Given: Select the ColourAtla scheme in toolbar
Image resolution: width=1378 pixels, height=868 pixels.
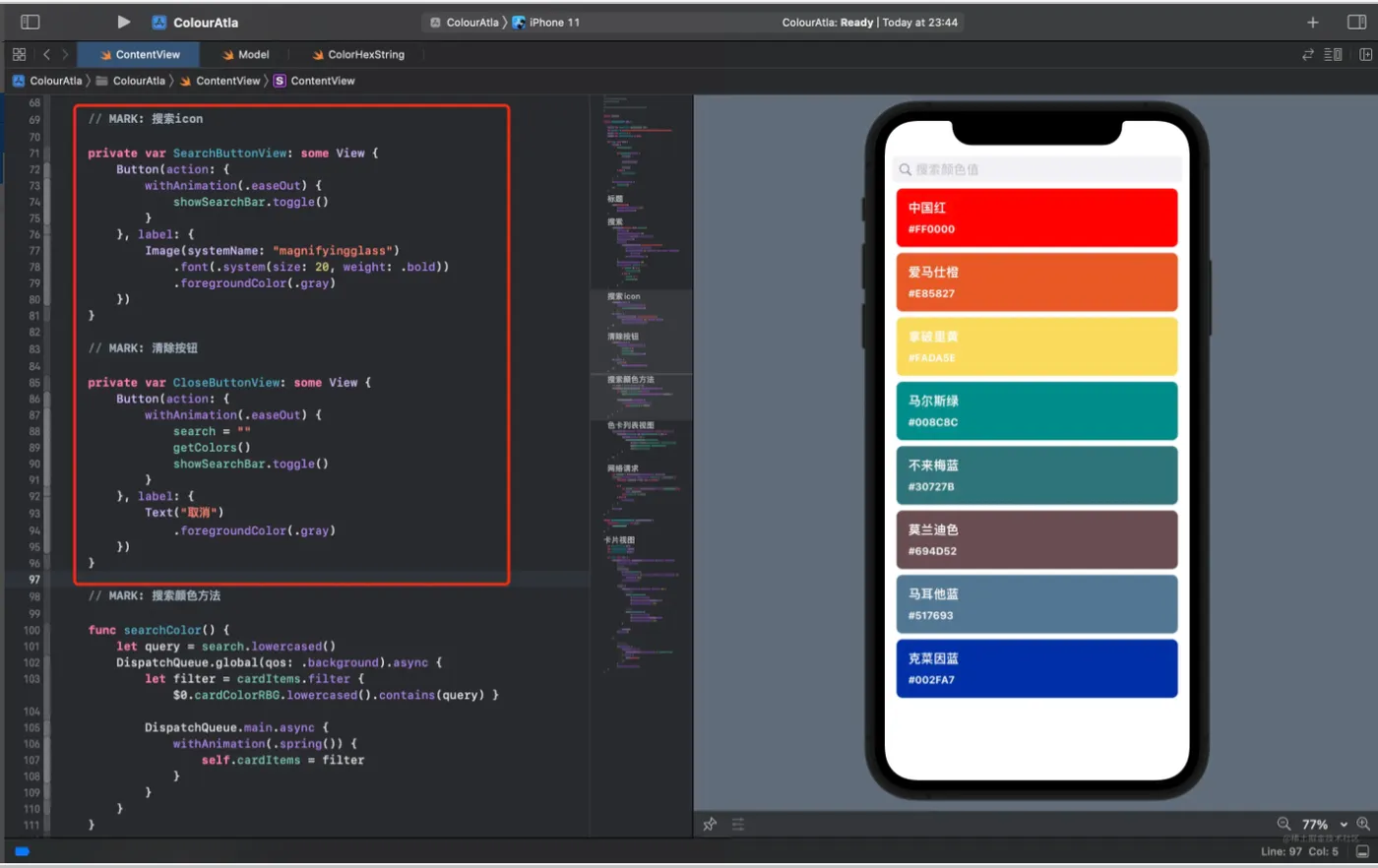Looking at the screenshot, I should click(x=465, y=22).
